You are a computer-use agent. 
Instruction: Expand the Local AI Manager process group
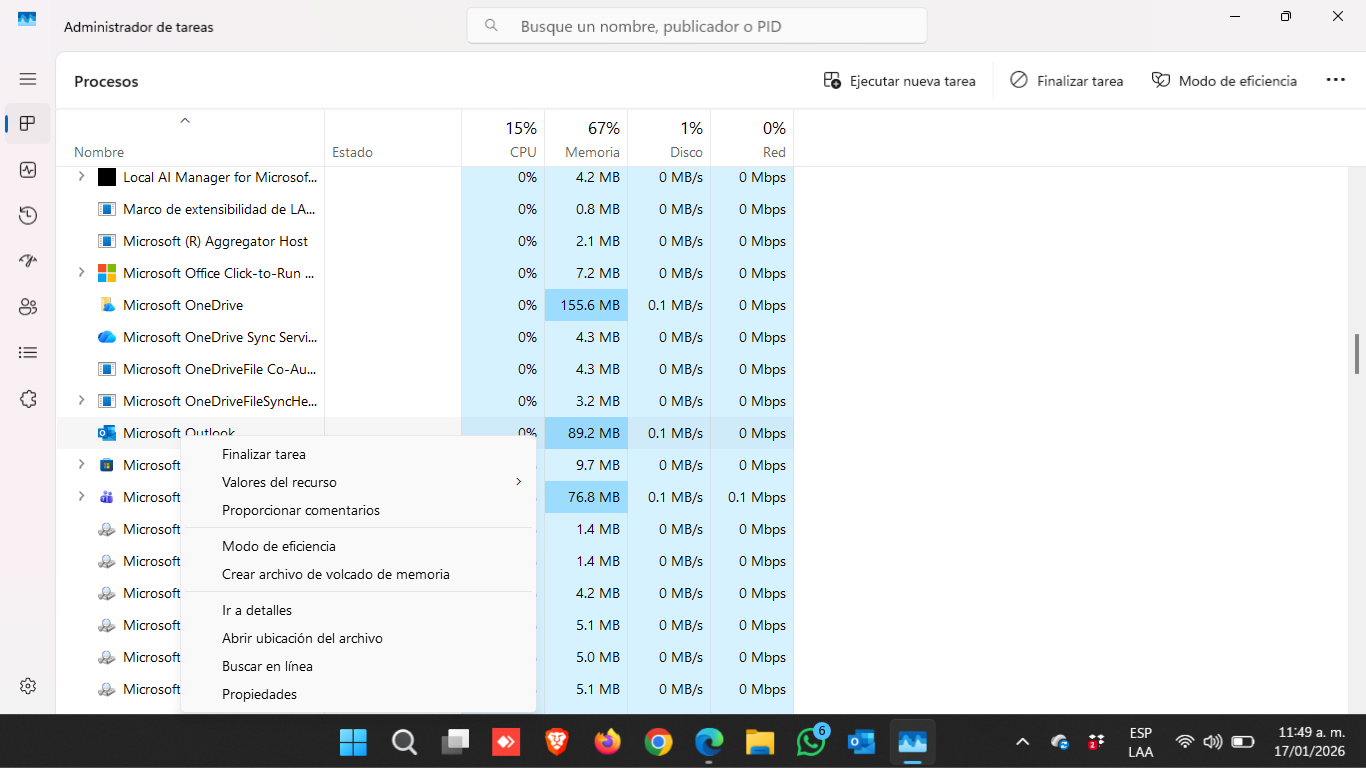[x=82, y=177]
